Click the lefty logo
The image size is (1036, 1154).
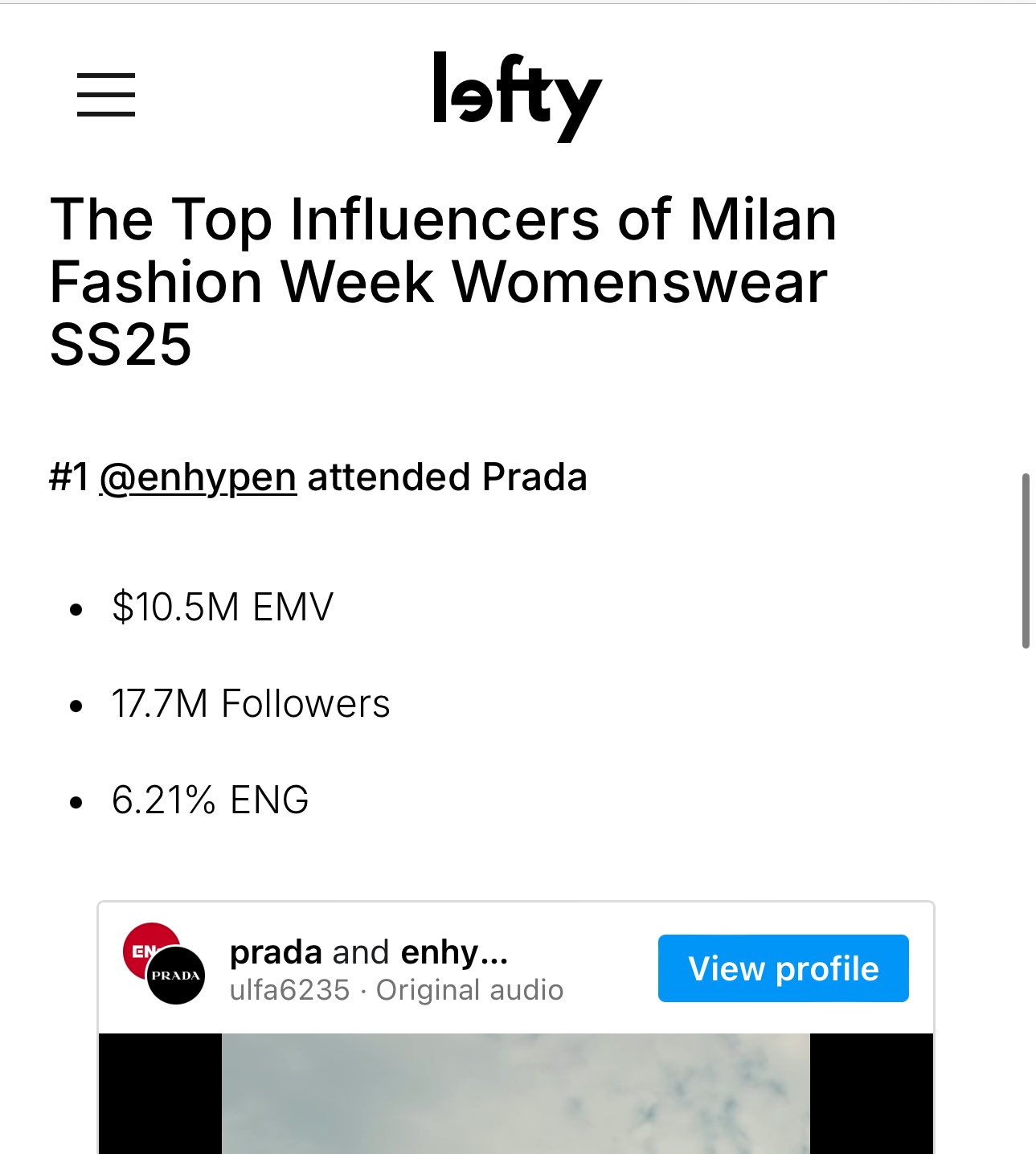coord(517,96)
